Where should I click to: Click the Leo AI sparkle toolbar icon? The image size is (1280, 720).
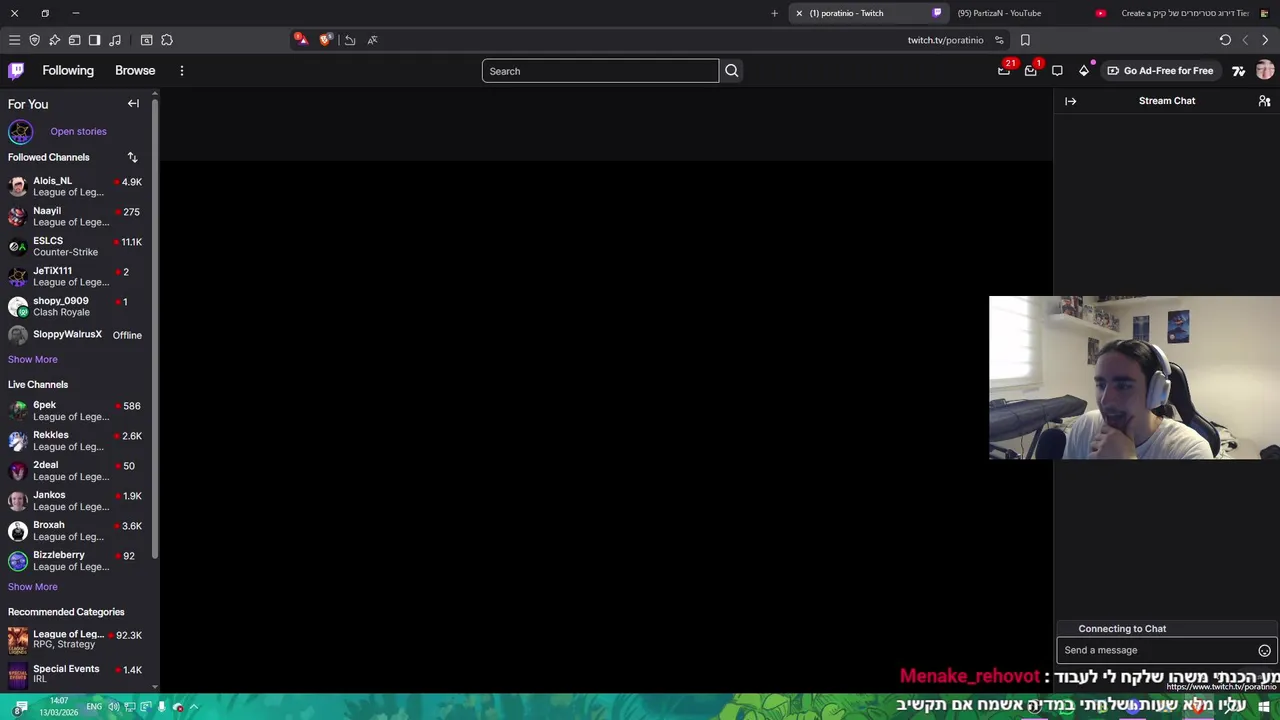(54, 40)
